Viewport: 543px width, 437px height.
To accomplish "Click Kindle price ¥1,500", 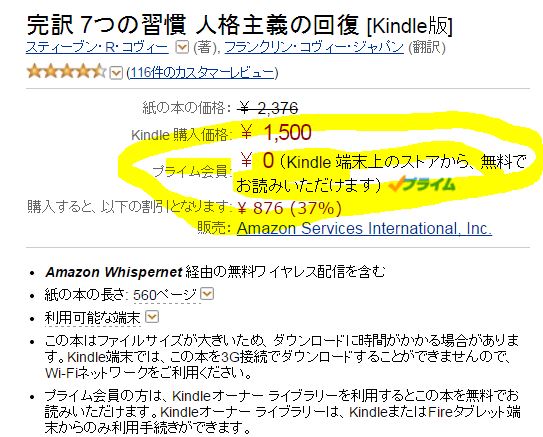I will 276,133.
